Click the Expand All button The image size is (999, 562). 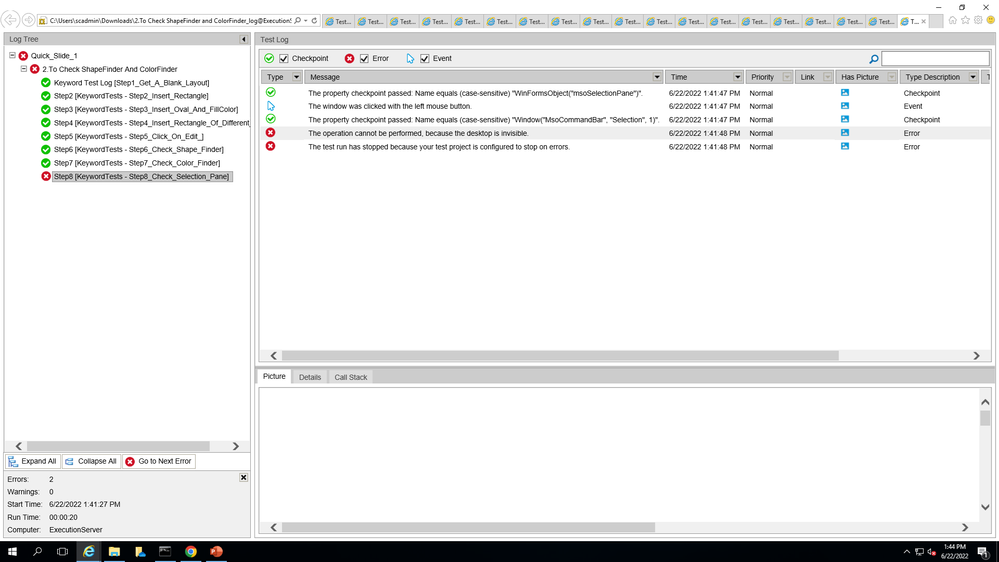point(32,461)
